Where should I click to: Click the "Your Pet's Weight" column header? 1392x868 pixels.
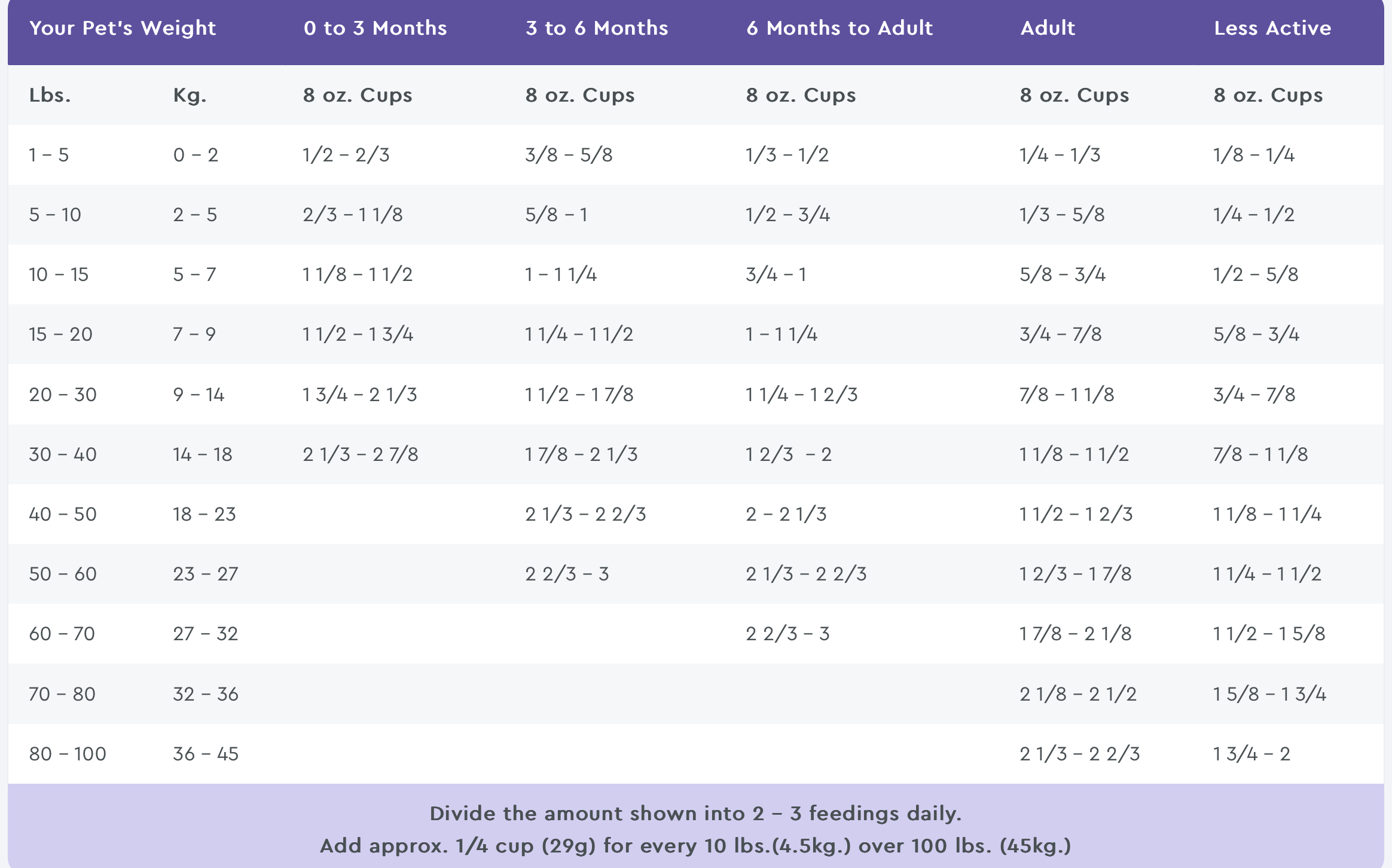click(123, 28)
